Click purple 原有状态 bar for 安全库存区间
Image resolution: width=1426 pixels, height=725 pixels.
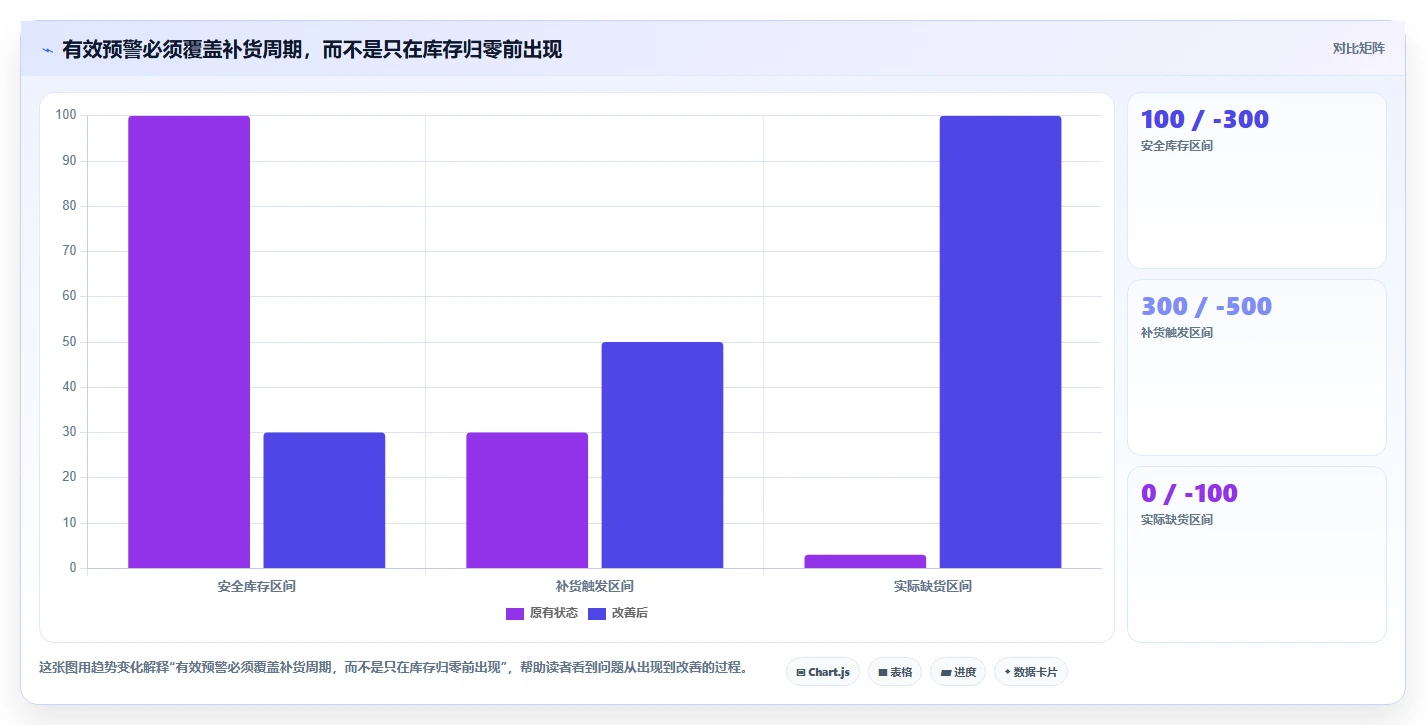click(x=189, y=342)
